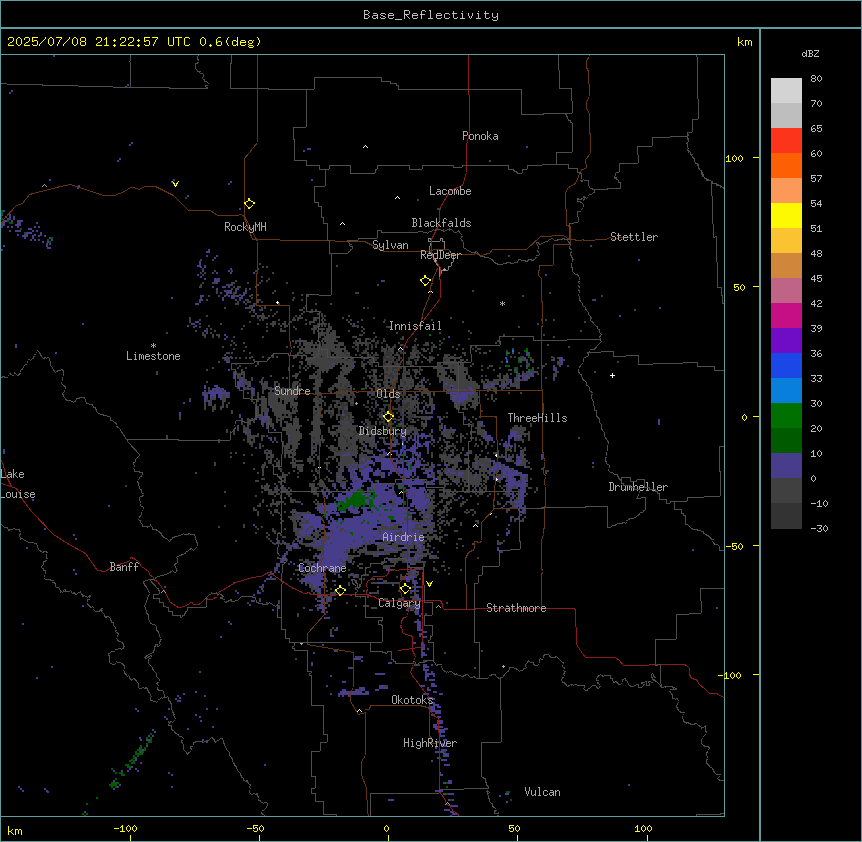Select the RedDeer city label
Viewport: 862px width, 842px height.
(x=440, y=255)
